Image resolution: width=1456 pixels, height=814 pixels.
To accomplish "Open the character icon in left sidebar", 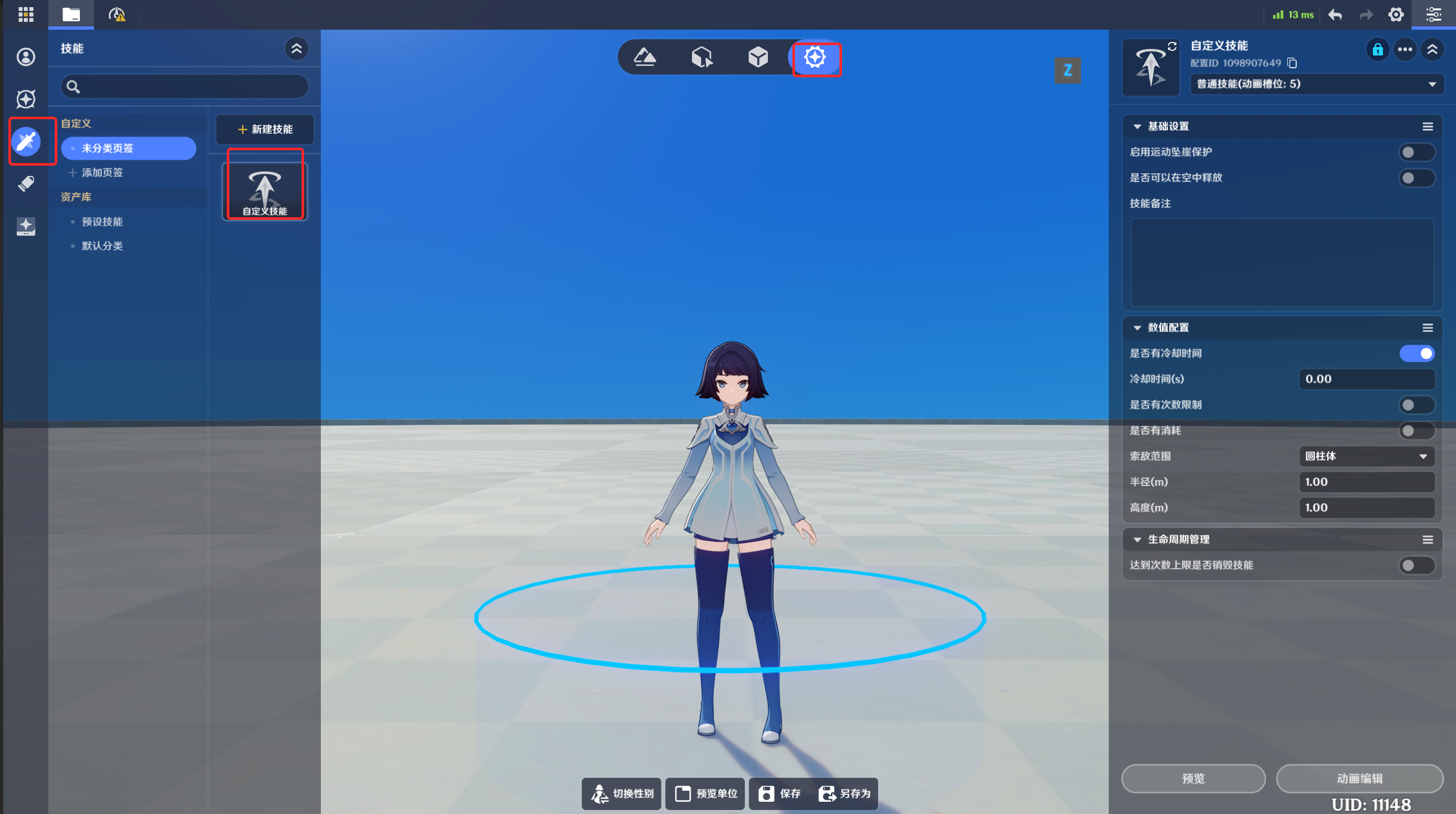I will 26,57.
